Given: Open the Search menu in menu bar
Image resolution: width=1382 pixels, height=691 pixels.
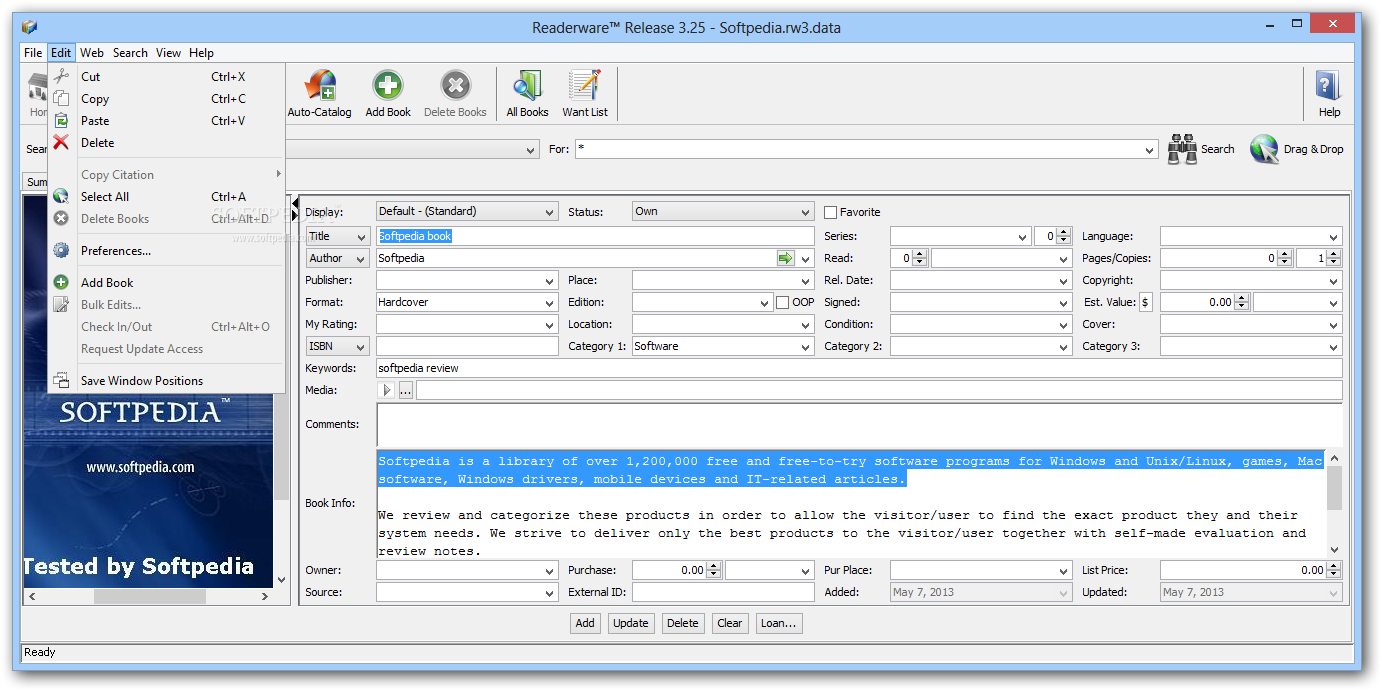Looking at the screenshot, I should point(130,53).
